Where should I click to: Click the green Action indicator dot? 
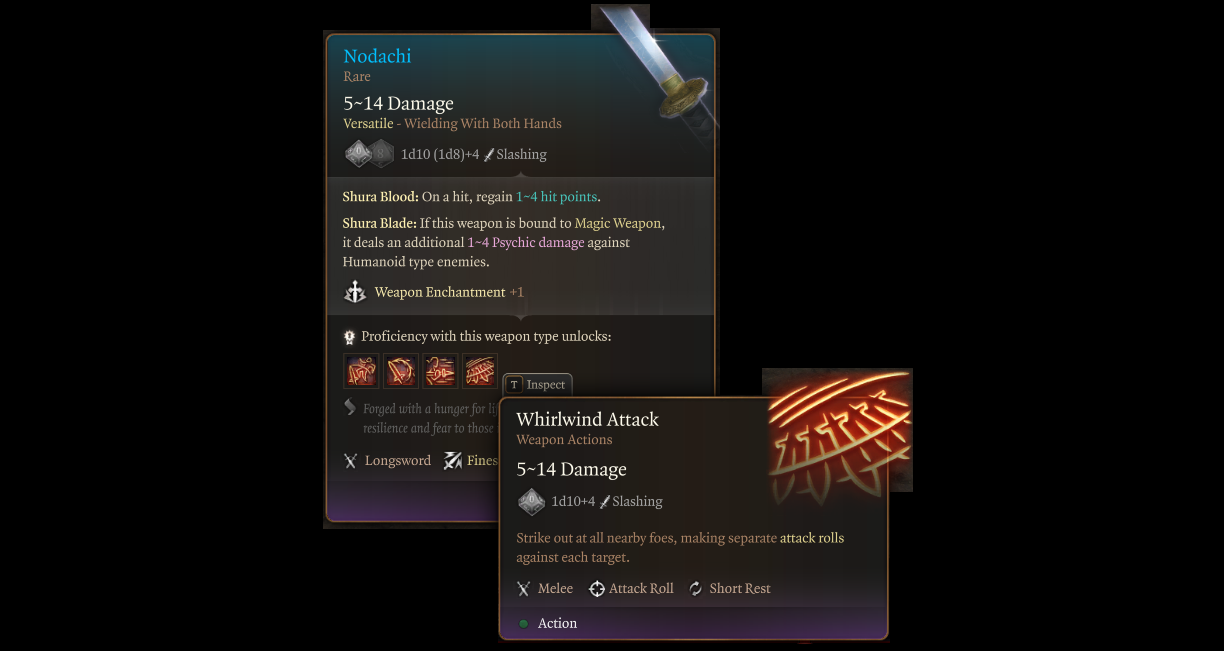[524, 623]
